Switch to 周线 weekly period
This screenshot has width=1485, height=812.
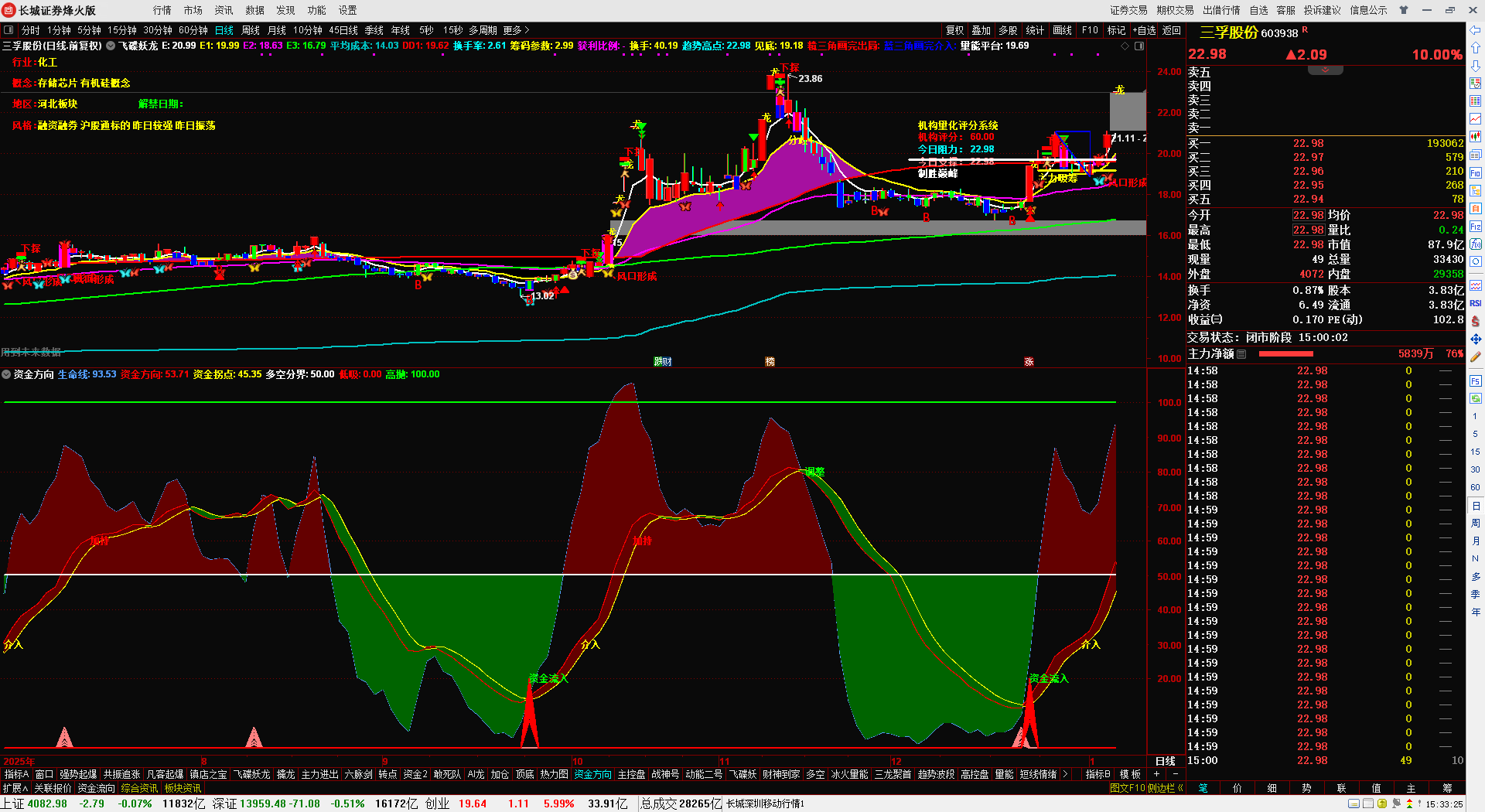click(251, 30)
